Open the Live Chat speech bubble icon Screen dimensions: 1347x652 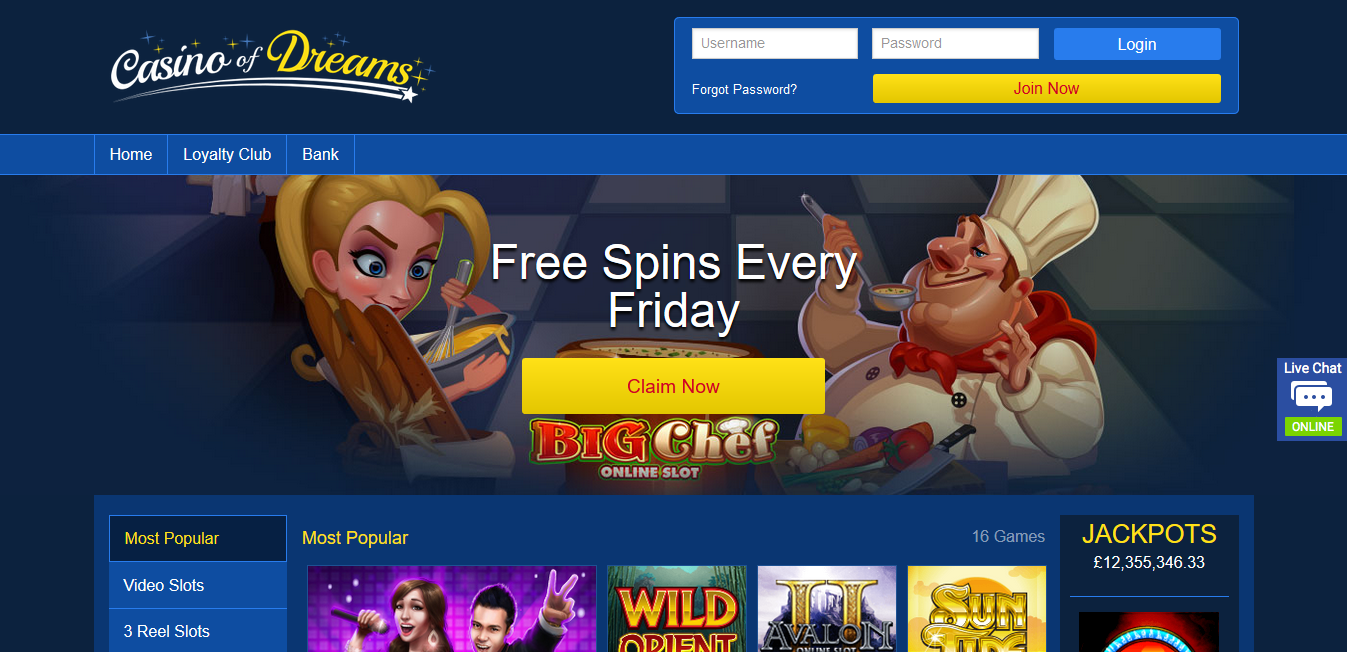(1312, 397)
